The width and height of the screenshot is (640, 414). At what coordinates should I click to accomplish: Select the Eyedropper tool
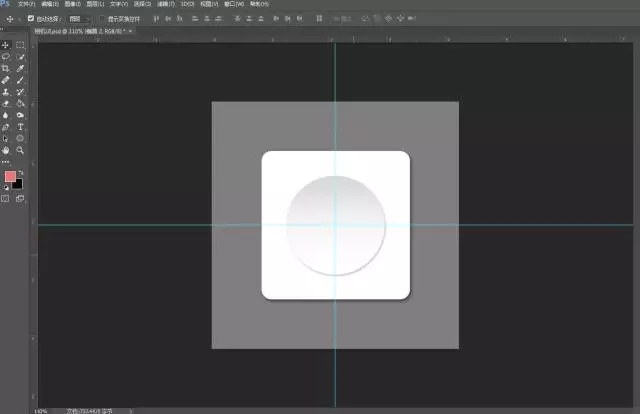(20, 68)
